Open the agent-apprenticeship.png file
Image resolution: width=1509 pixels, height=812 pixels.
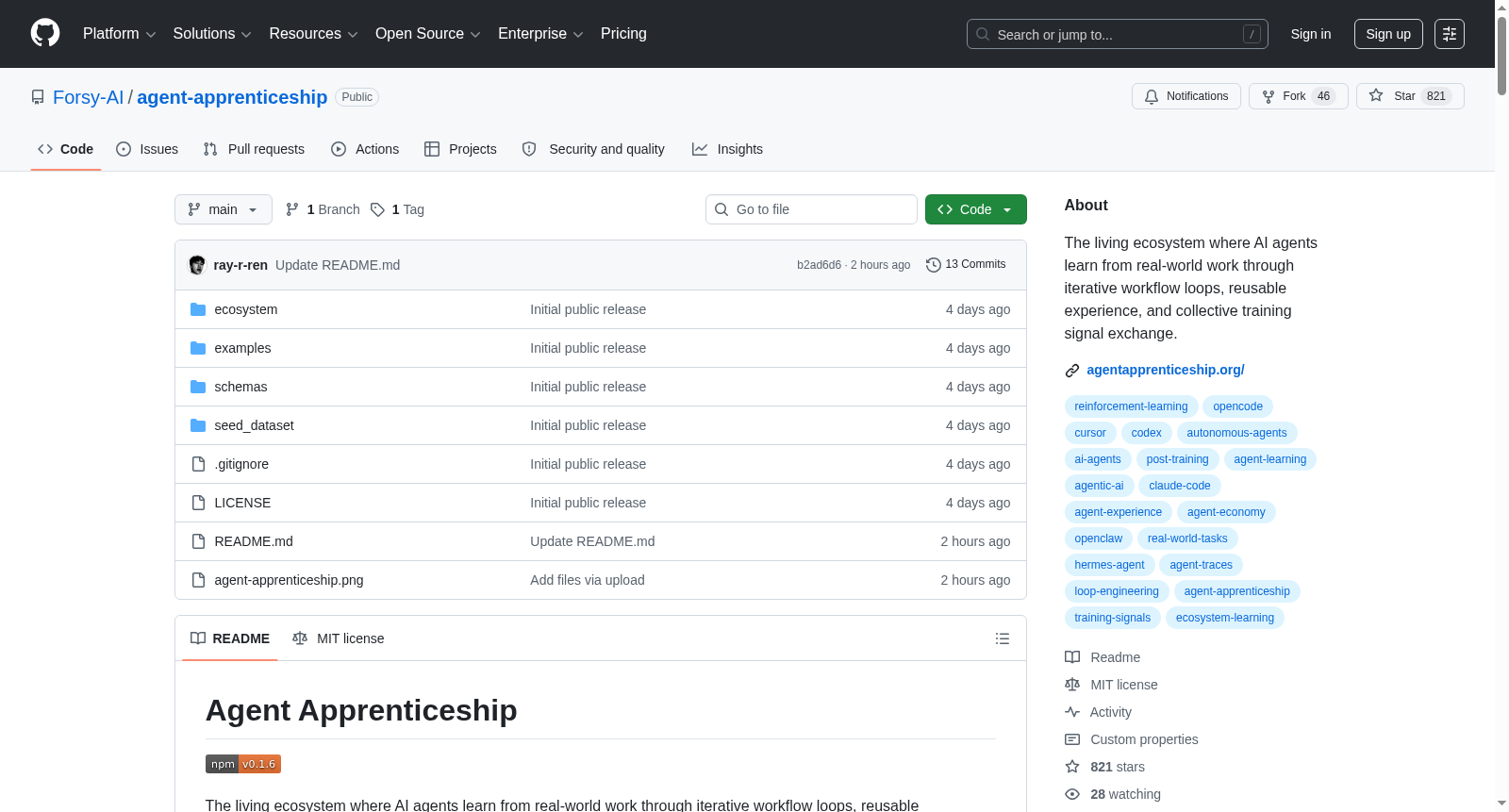(289, 580)
